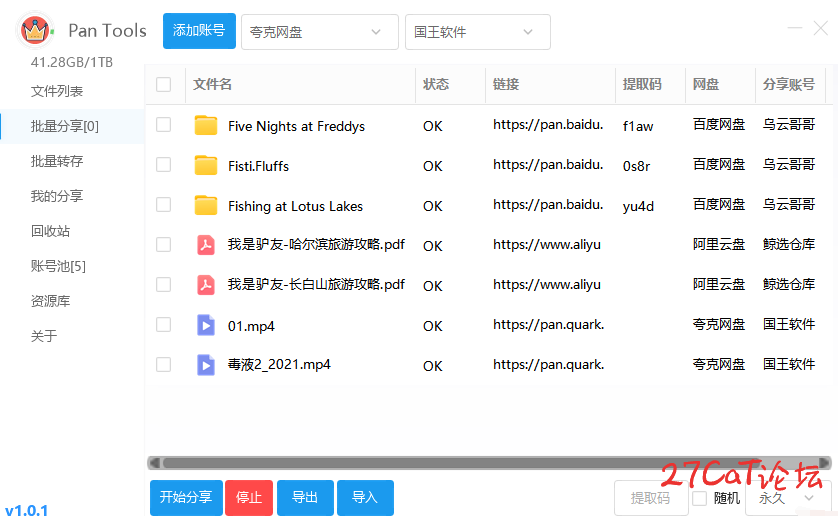Image resolution: width=838 pixels, height=516 pixels.
Task: Click the 添加账号 button
Action: pyautogui.click(x=199, y=31)
